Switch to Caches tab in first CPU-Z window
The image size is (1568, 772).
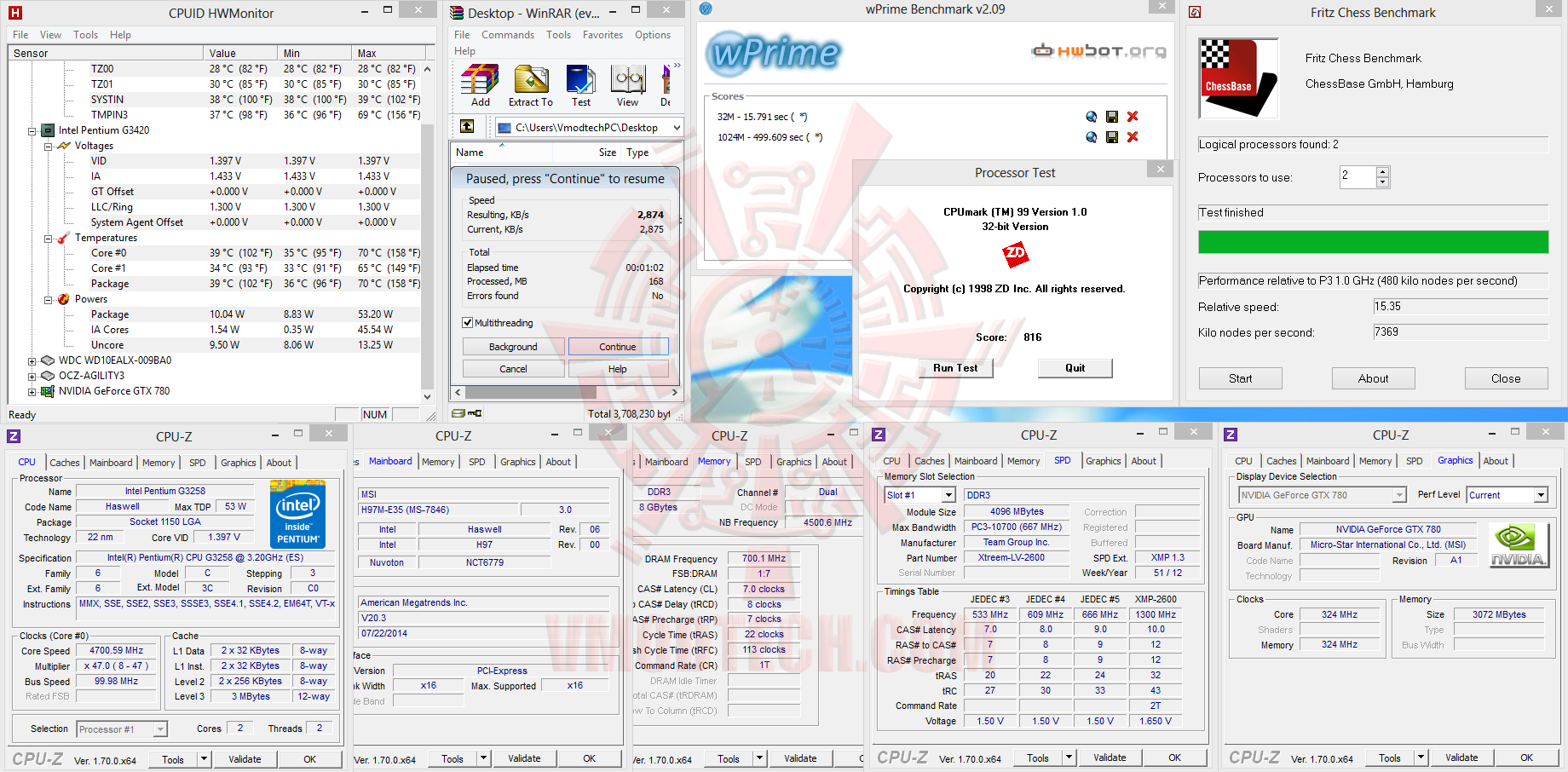point(65,463)
